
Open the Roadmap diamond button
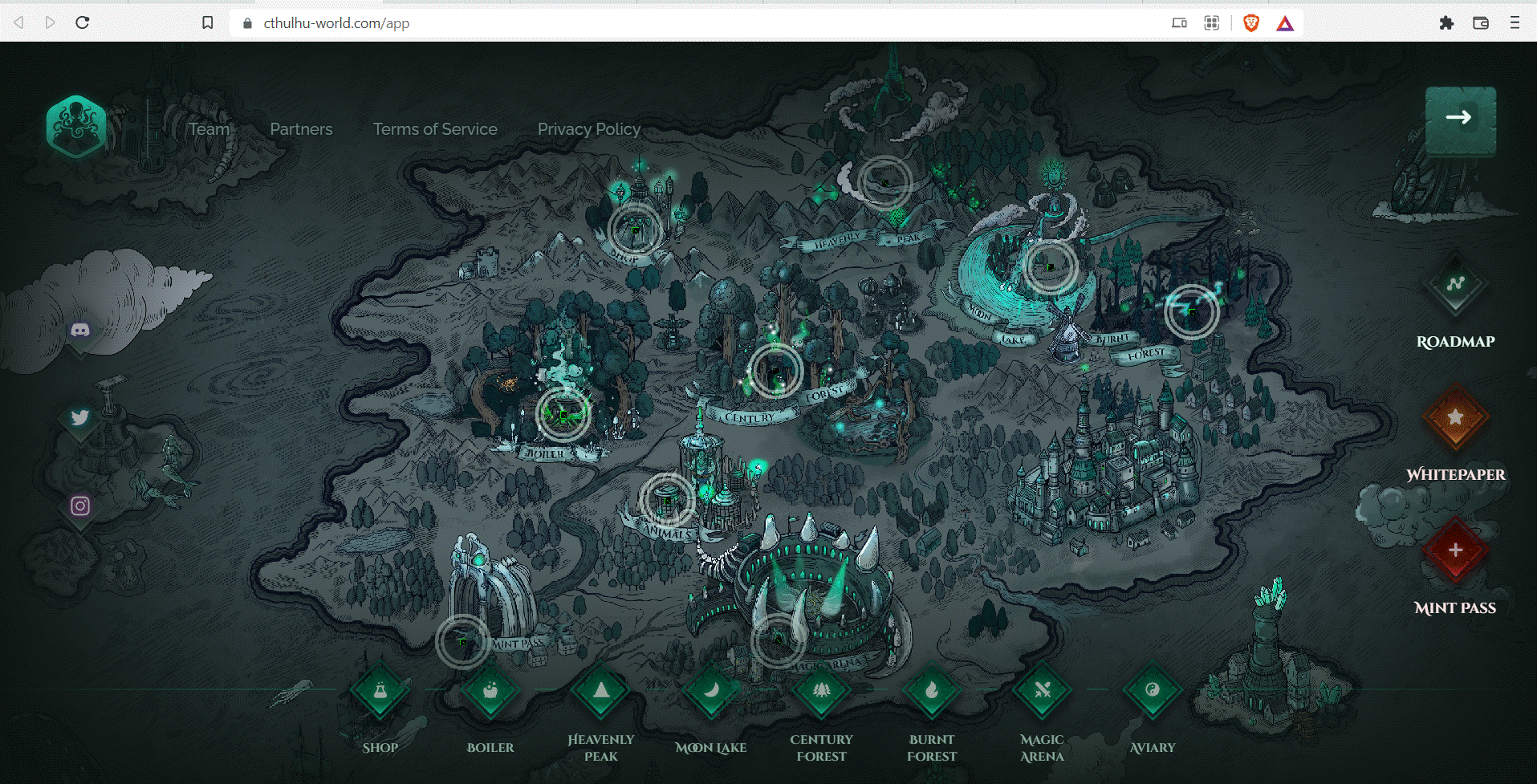click(1455, 284)
